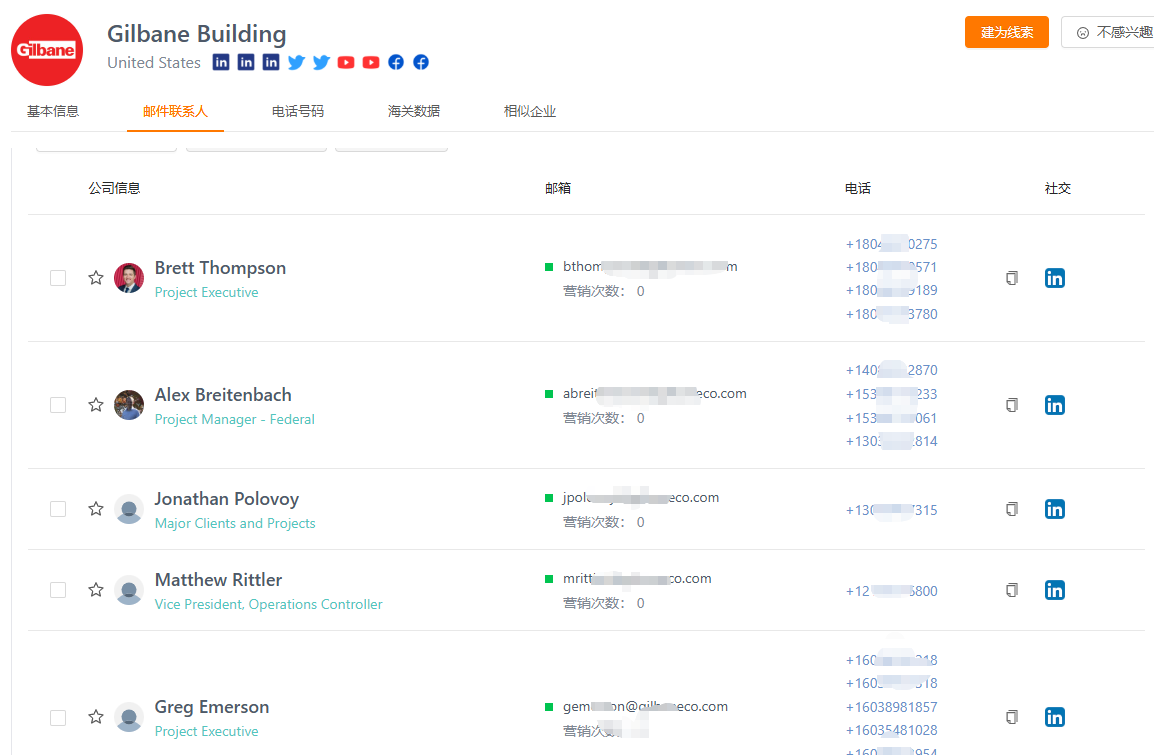
Task: Open Greg Emerson's LinkedIn profile
Action: coord(1055,717)
